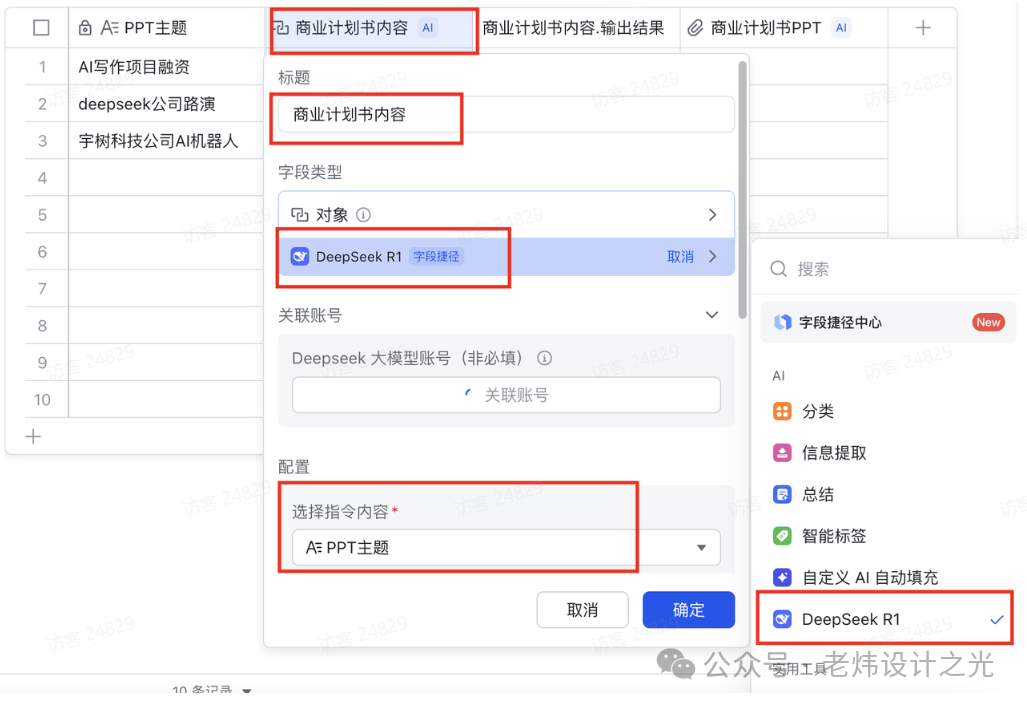
Task: Click the search magnifier icon
Action: pyautogui.click(x=778, y=269)
